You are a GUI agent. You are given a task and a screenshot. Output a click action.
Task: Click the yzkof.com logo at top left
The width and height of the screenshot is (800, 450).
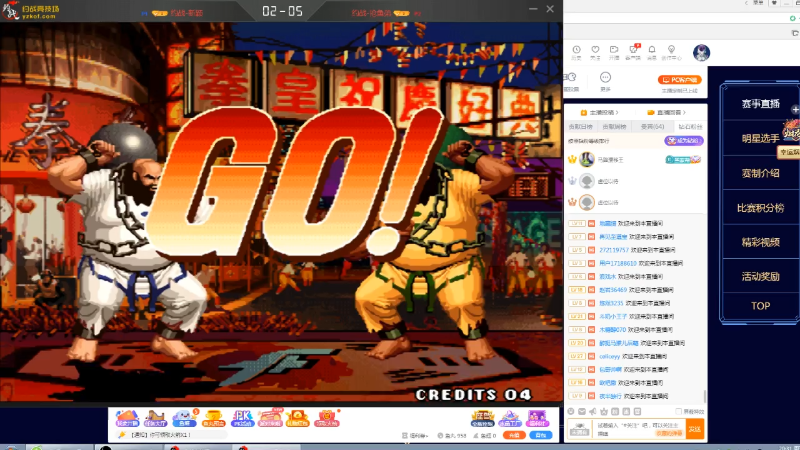click(31, 11)
